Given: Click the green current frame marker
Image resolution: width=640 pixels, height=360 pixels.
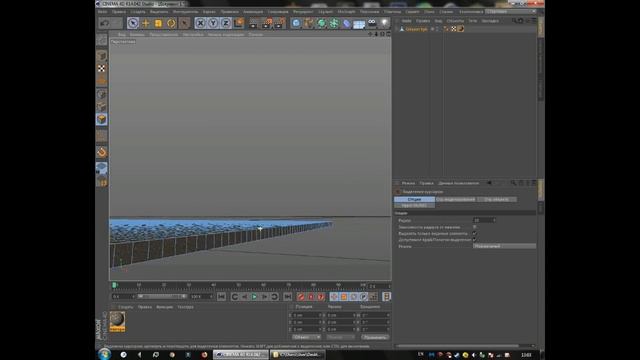Looking at the screenshot, I should [115, 285].
